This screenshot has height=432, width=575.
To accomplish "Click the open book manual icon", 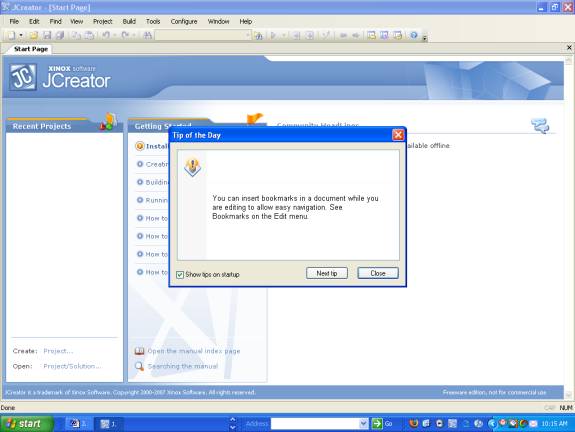I will 139,351.
